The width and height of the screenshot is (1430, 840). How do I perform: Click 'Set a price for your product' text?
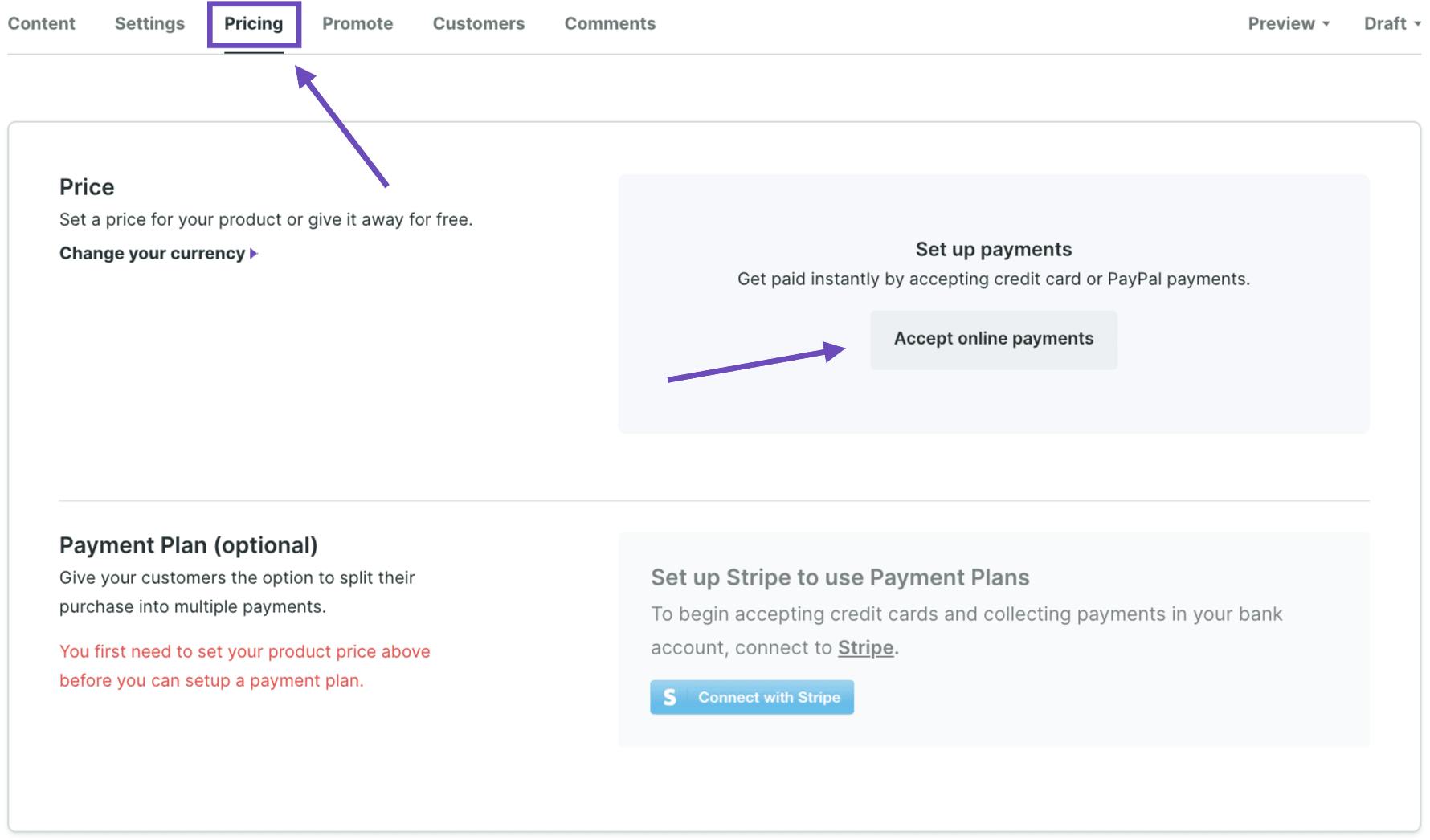(266, 219)
